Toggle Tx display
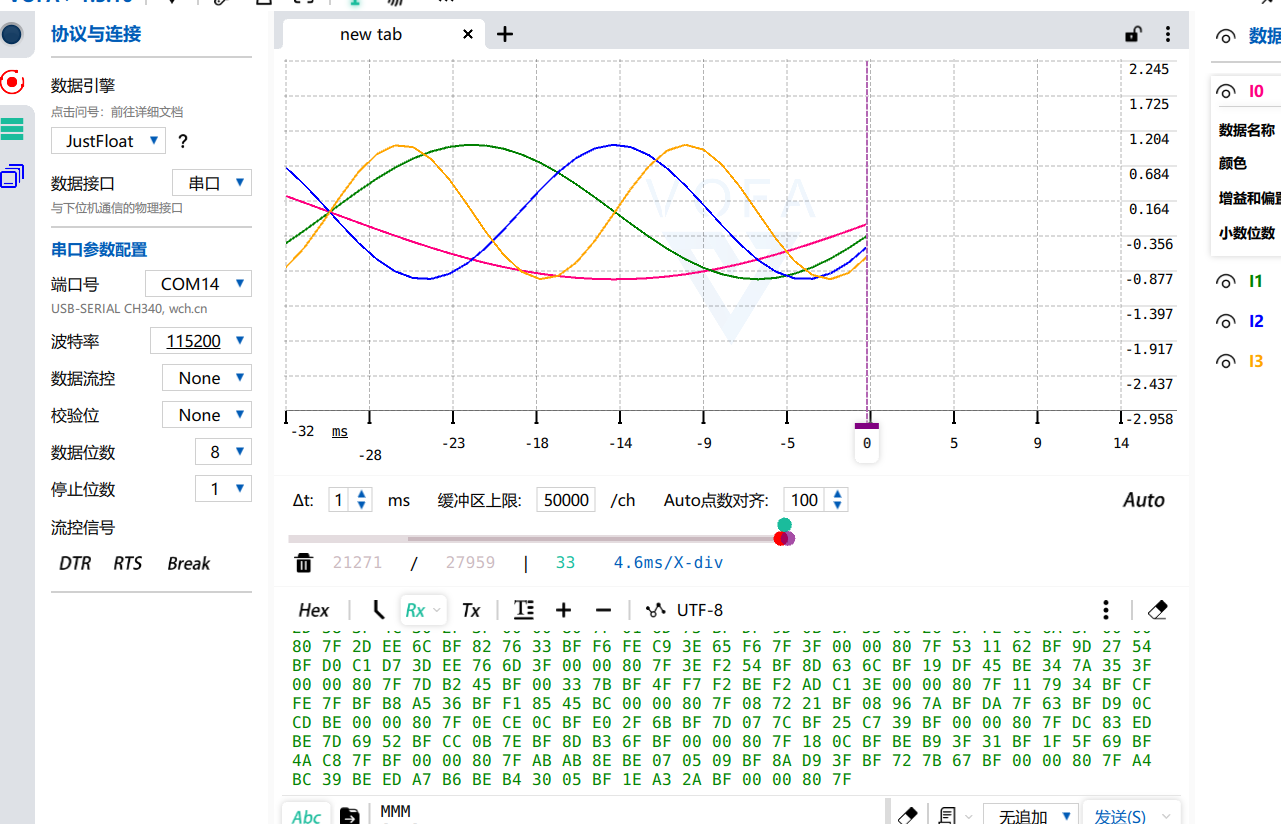Viewport: 1281px width, 824px height. (471, 610)
